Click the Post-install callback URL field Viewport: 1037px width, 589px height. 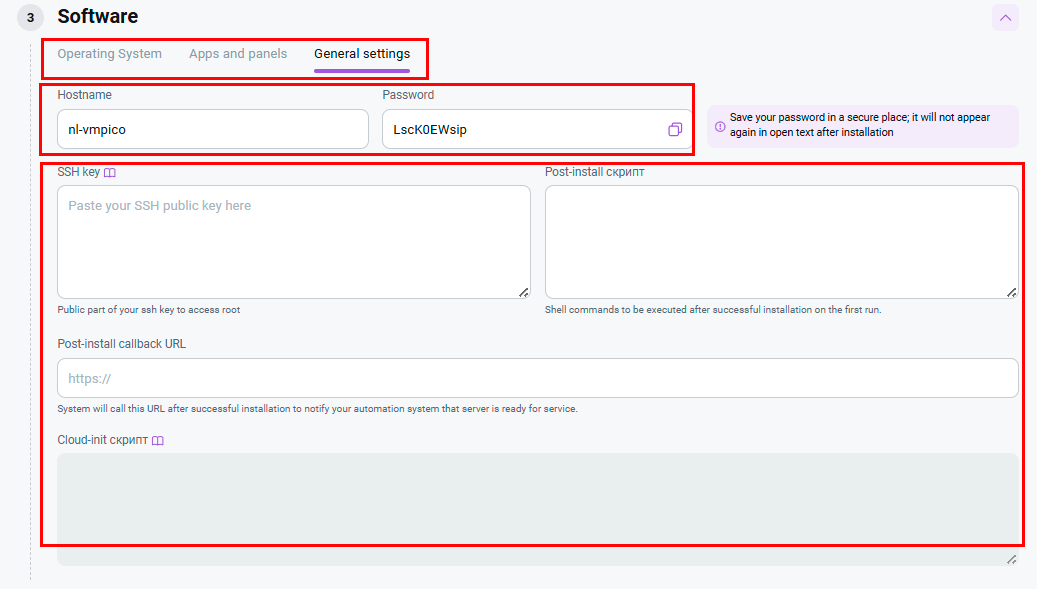click(538, 378)
